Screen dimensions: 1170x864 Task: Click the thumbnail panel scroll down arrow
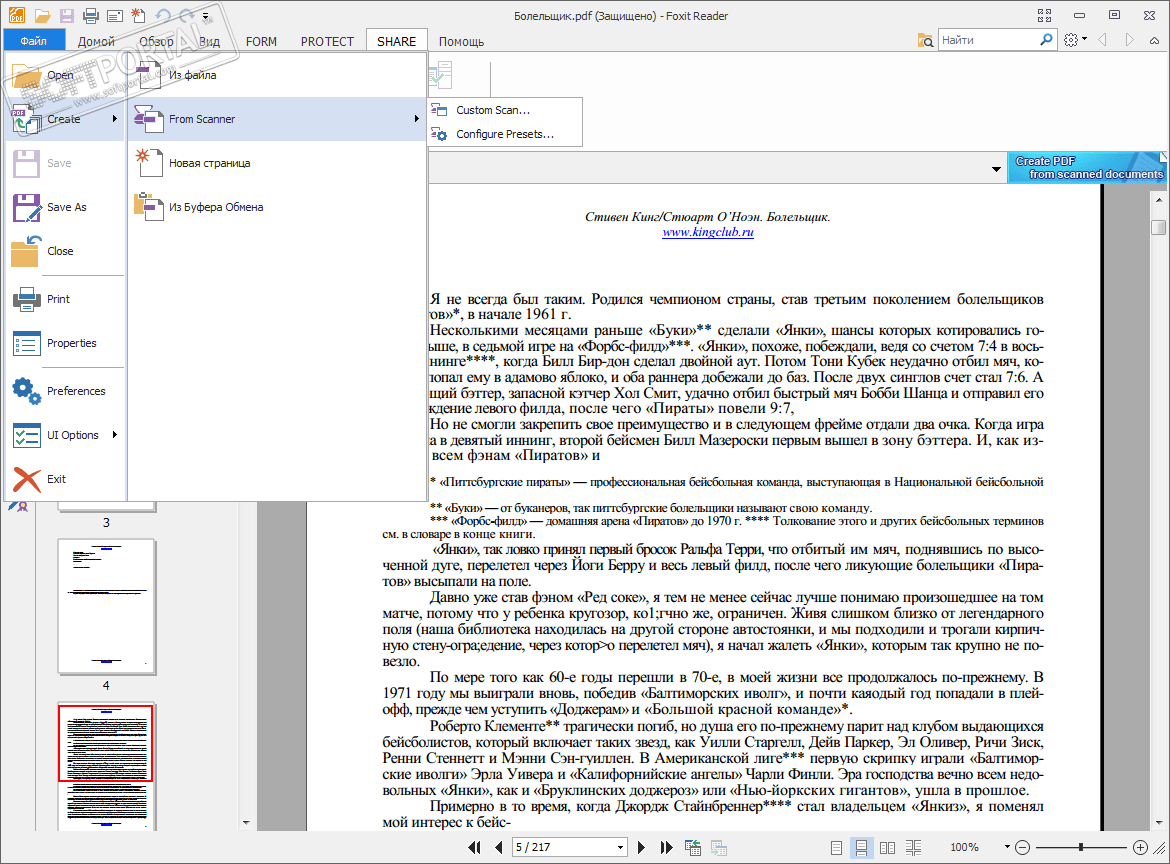click(246, 823)
